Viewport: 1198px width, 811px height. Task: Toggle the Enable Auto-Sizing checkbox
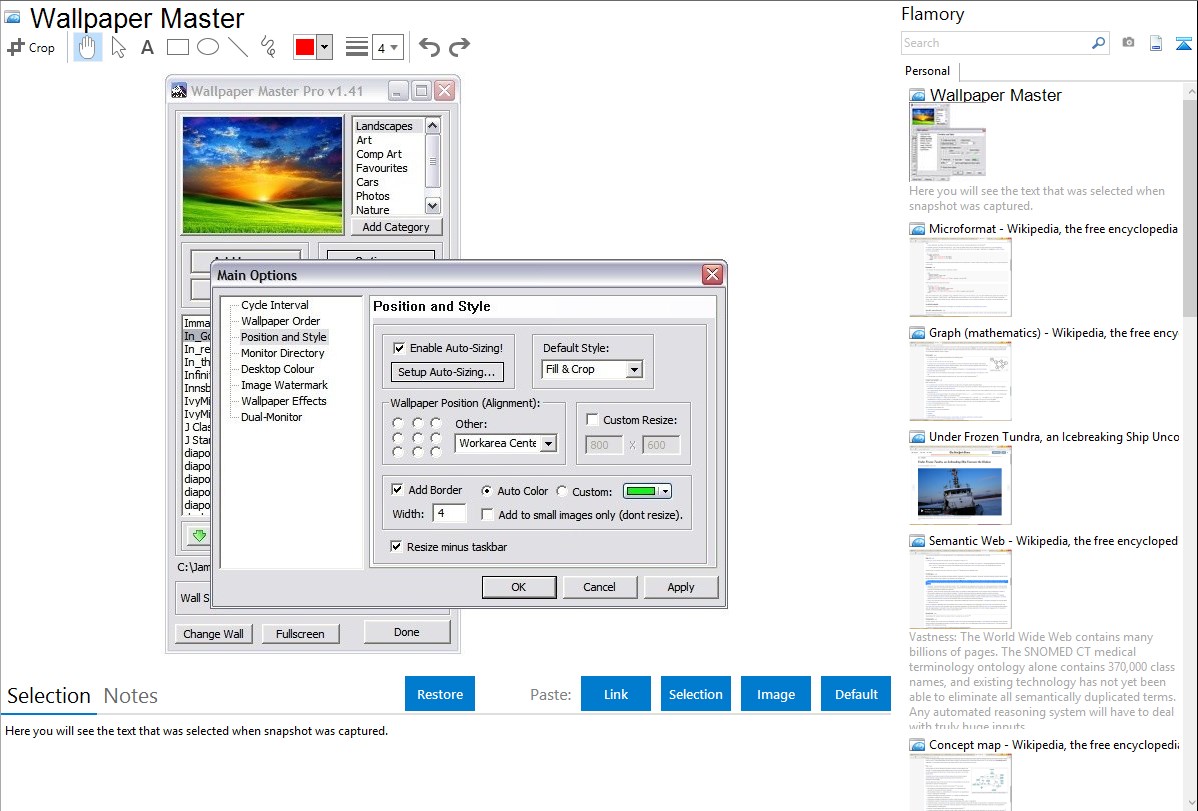click(x=400, y=348)
